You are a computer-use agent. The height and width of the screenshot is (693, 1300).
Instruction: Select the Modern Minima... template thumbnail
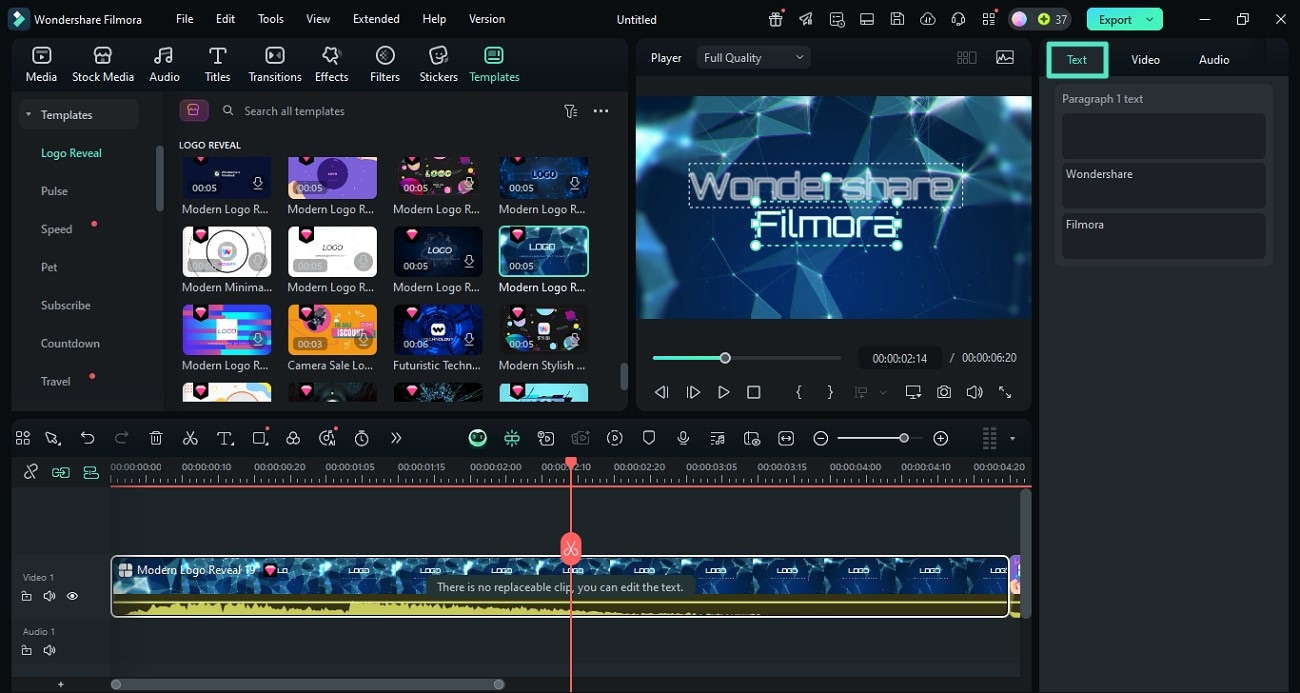point(227,252)
